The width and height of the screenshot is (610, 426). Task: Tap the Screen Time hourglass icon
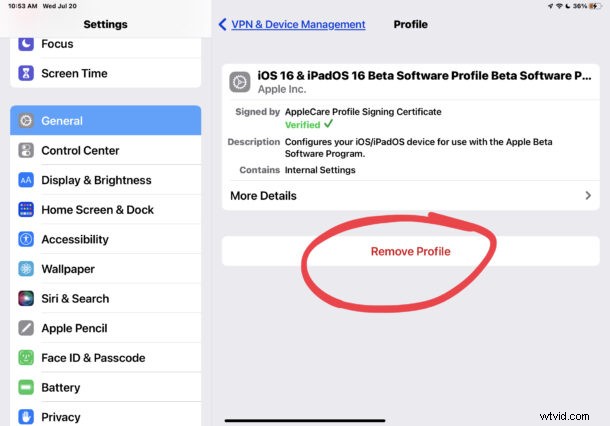pos(26,73)
